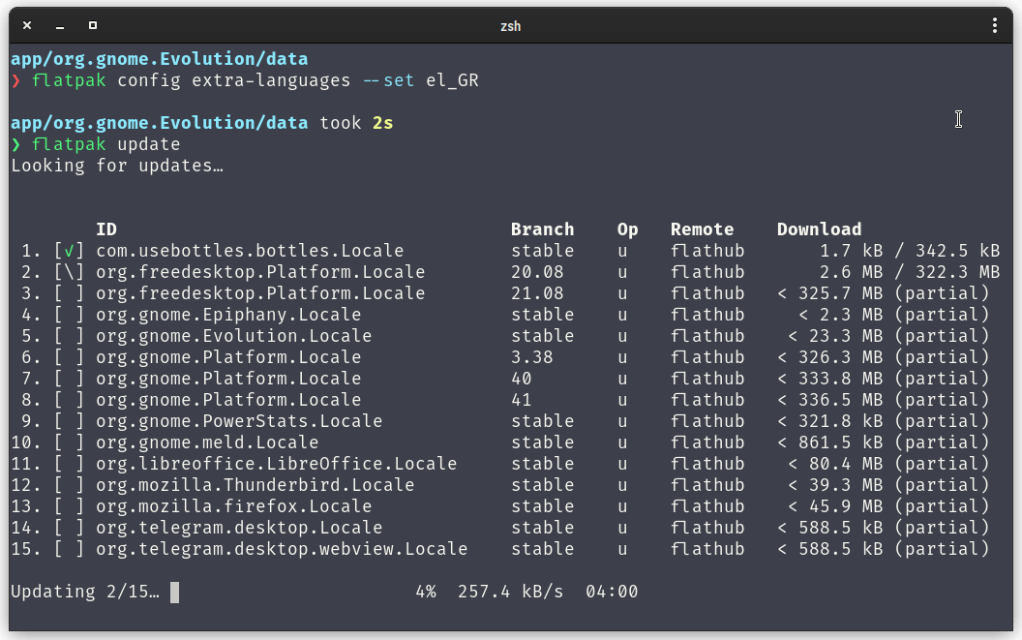Screen dimensions: 1022x640
Task: Click the ID column header
Action: click(x=106, y=230)
